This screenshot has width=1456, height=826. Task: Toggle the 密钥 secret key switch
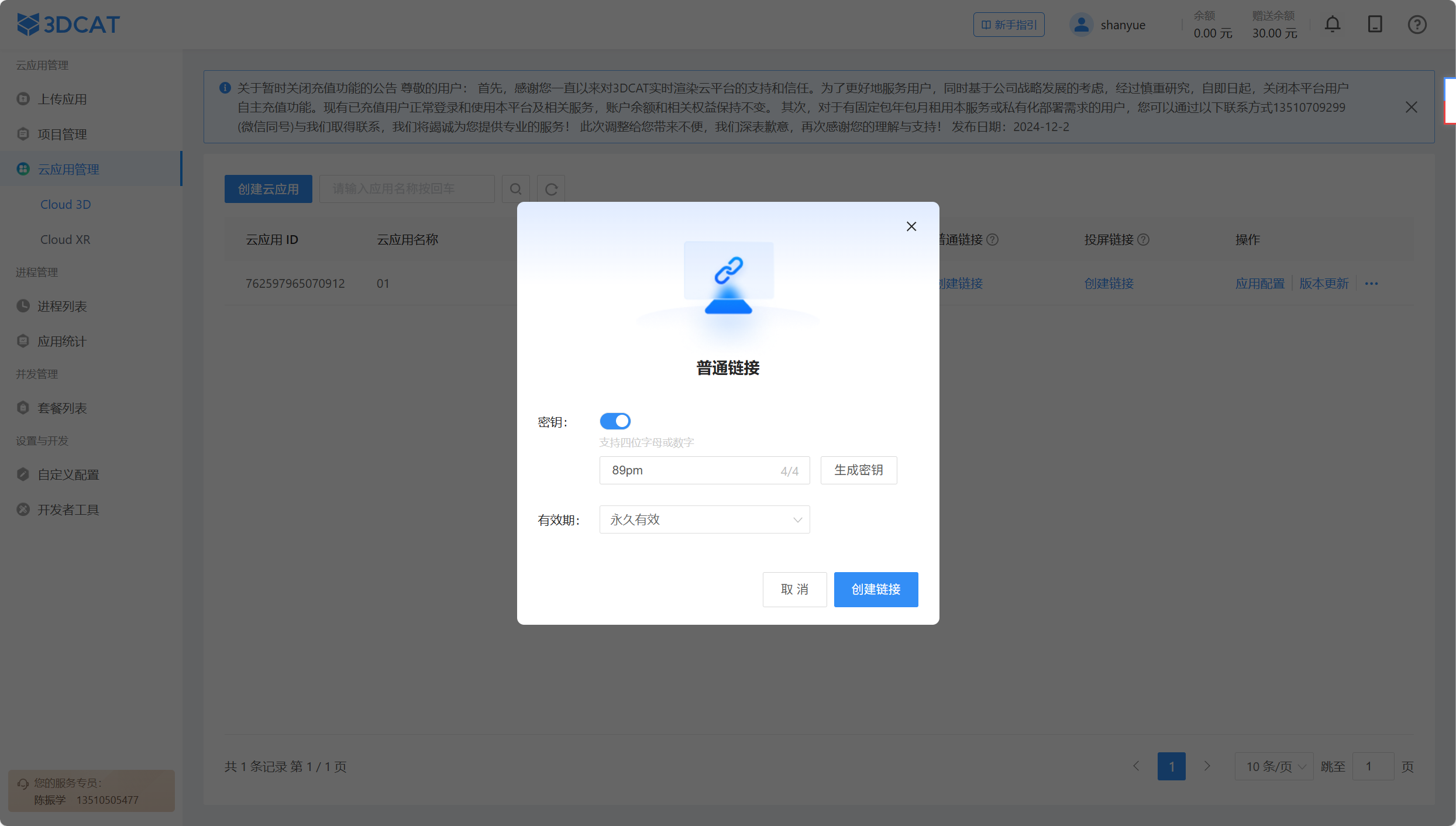(x=615, y=421)
